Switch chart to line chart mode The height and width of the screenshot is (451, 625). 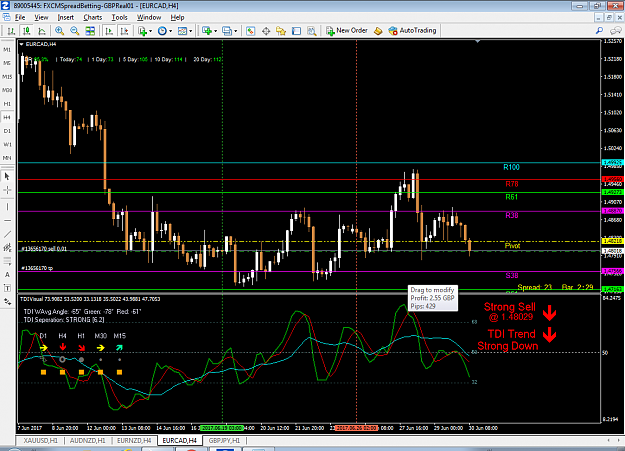(x=41, y=31)
